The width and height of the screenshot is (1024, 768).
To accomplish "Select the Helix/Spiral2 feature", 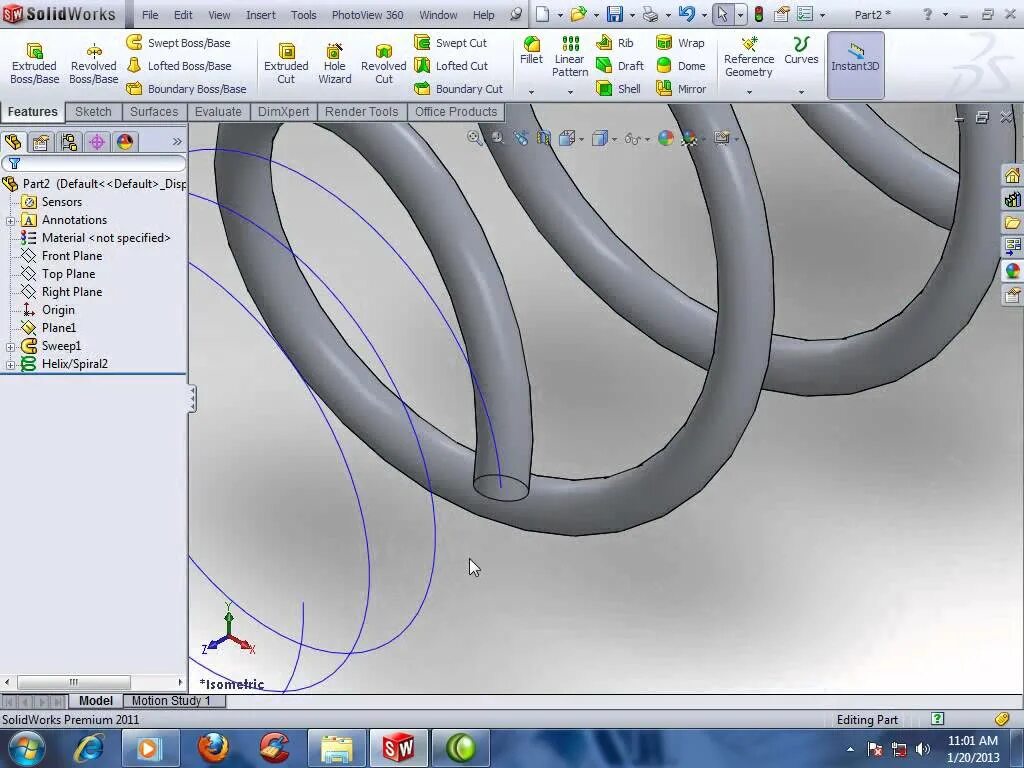I will click(x=75, y=363).
